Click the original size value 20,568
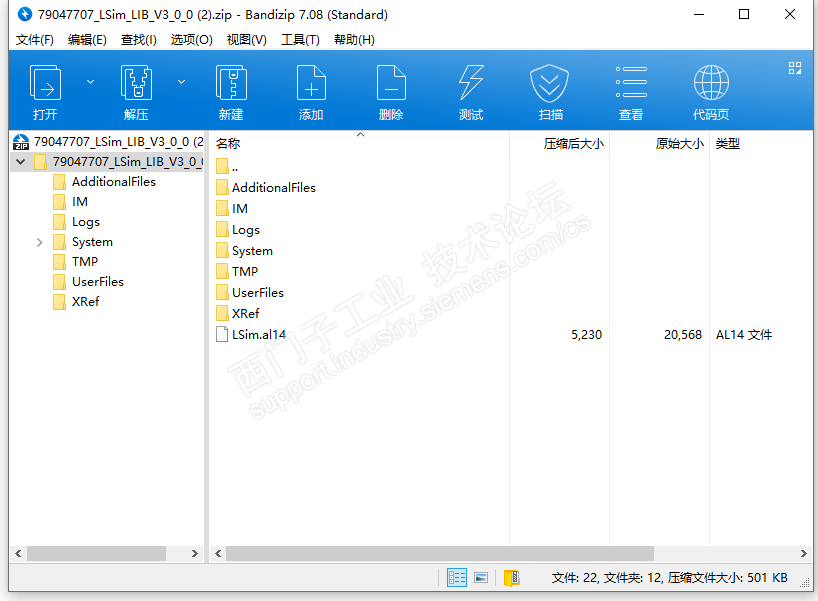The width and height of the screenshot is (818, 601). [683, 334]
